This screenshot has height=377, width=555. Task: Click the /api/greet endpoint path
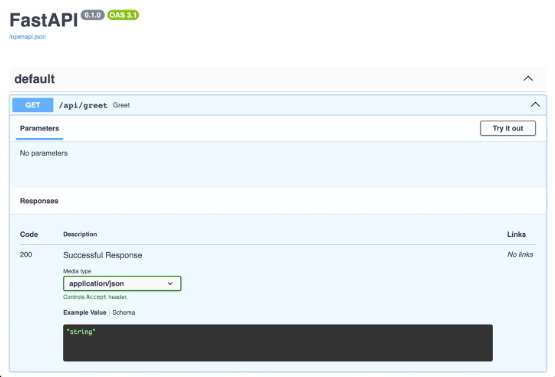[x=83, y=105]
